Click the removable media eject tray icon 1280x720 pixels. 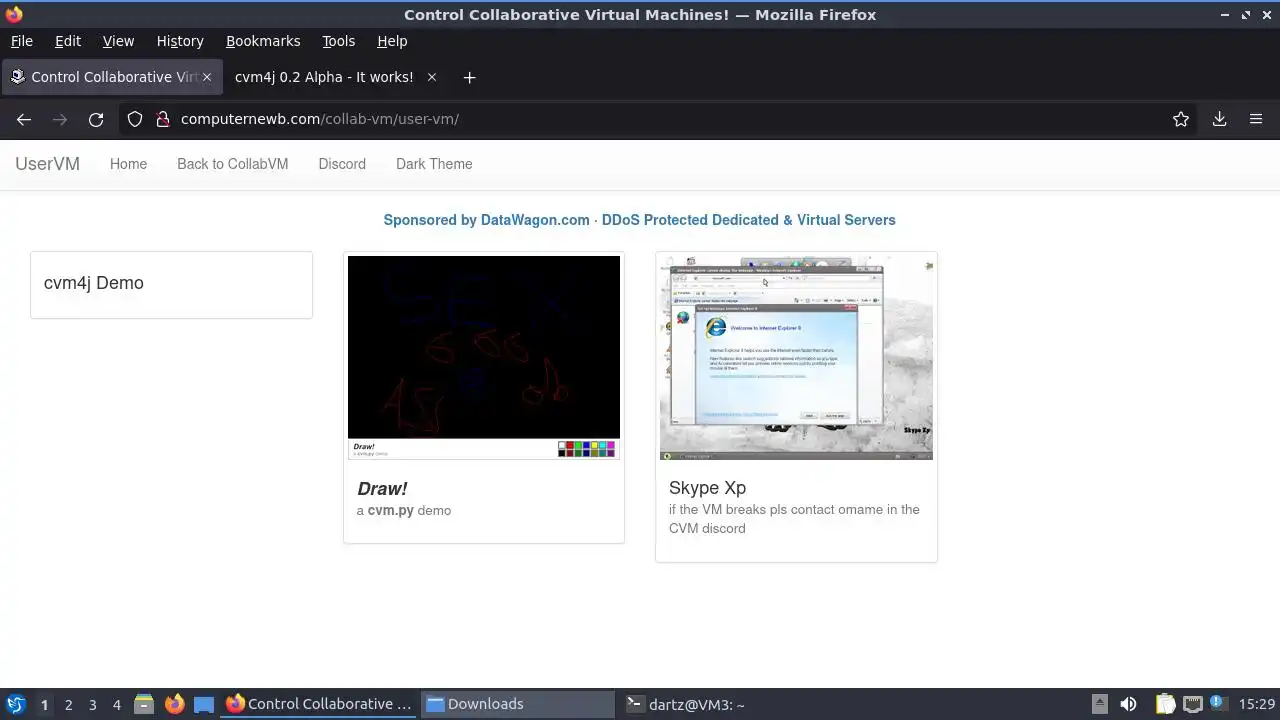[x=1099, y=704]
